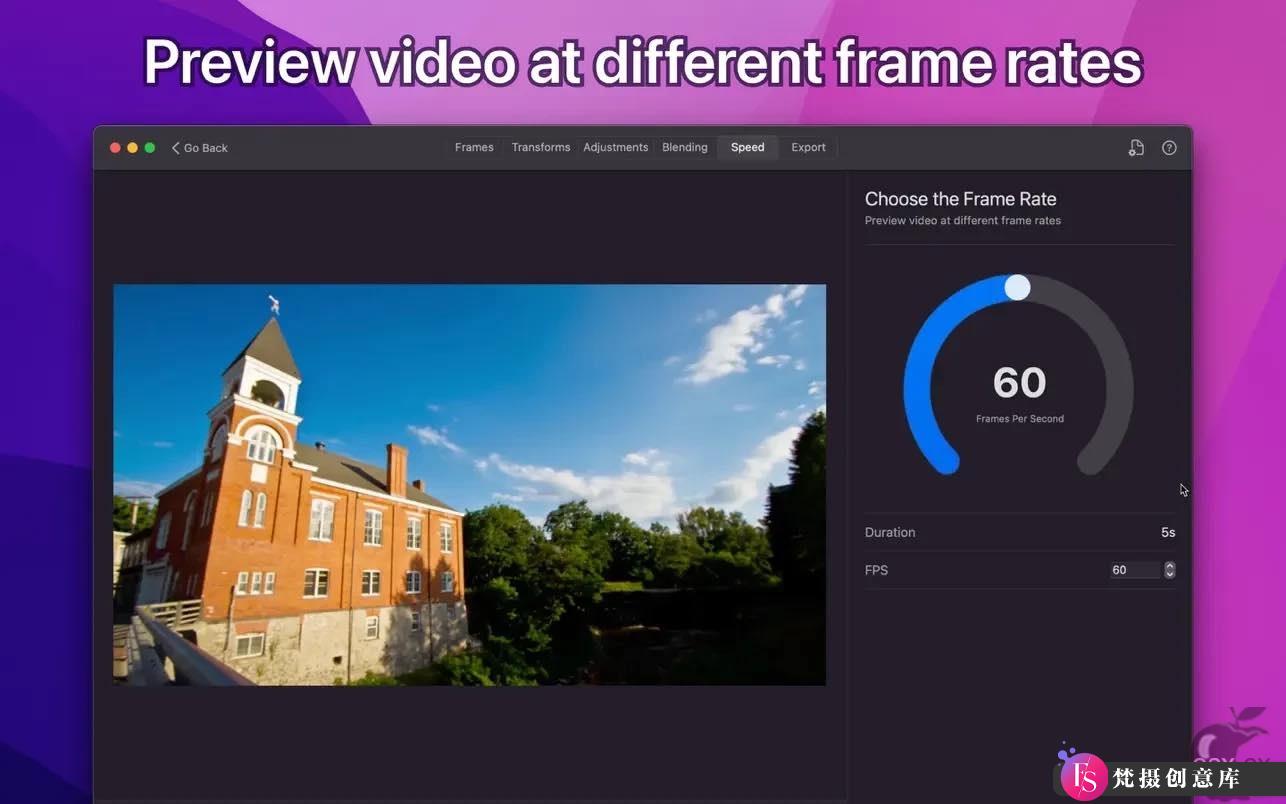Select the Speed tab
1286x804 pixels.
click(x=747, y=147)
